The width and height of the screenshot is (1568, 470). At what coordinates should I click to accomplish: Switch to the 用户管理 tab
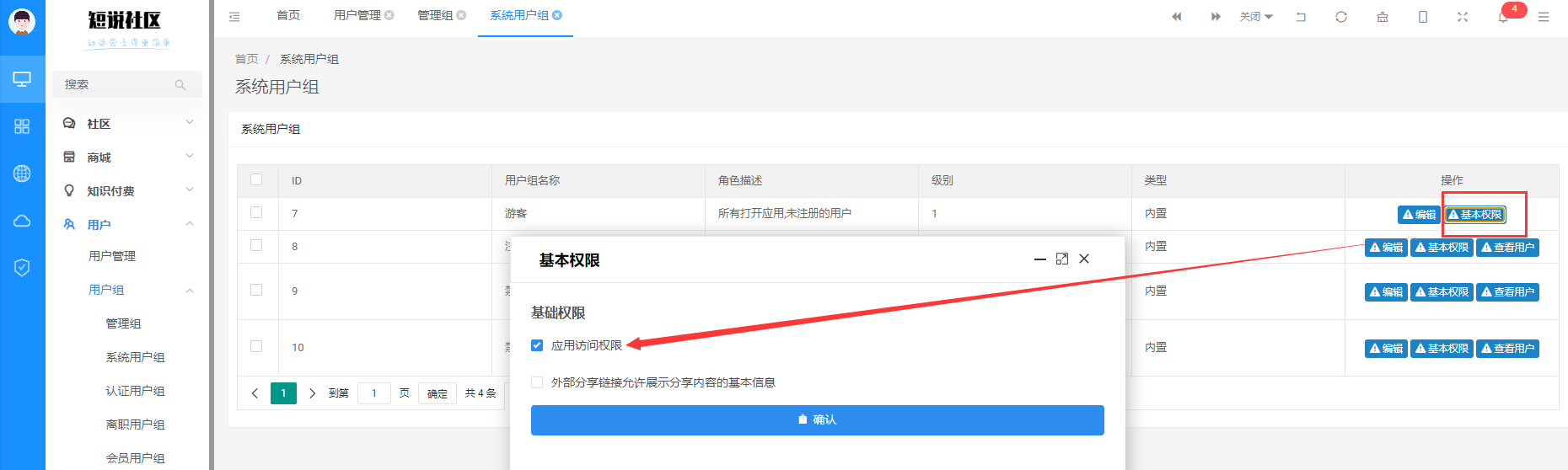(x=357, y=15)
